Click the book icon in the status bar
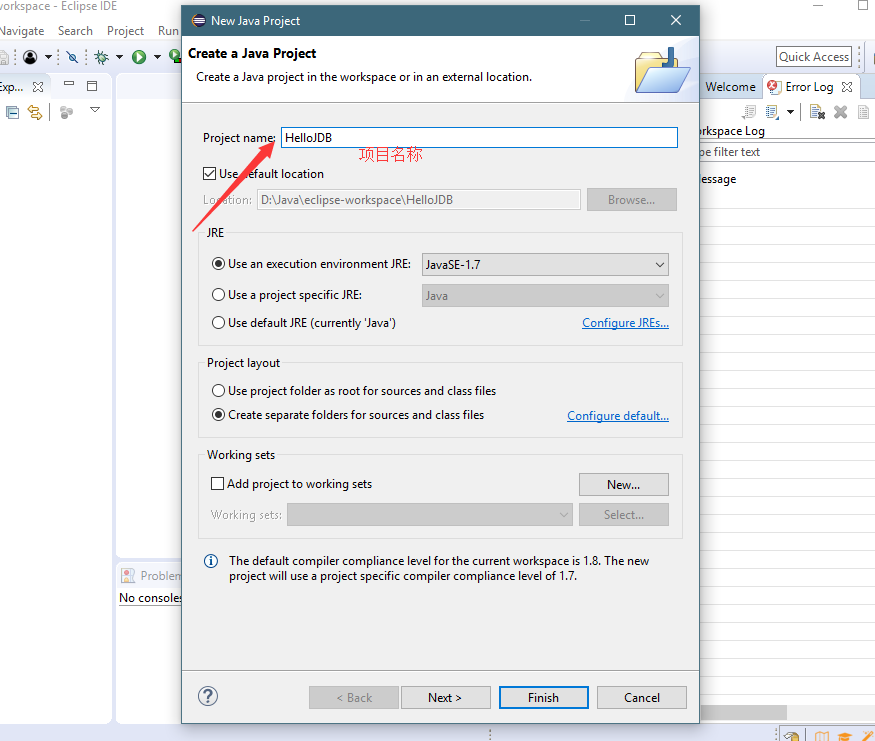The height and width of the screenshot is (741, 875). (822, 736)
